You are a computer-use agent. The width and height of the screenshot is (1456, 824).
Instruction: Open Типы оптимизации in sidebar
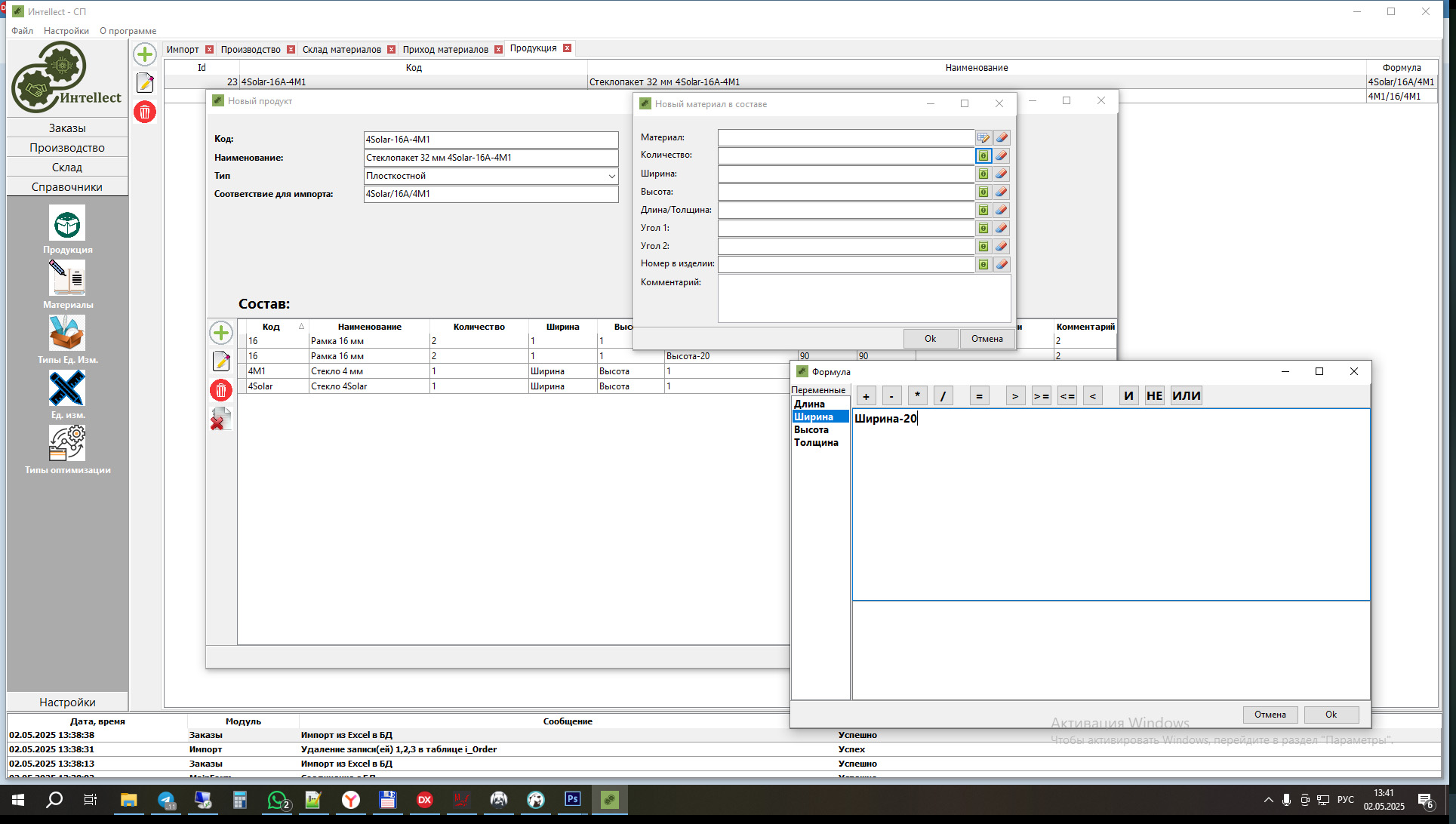coord(67,444)
